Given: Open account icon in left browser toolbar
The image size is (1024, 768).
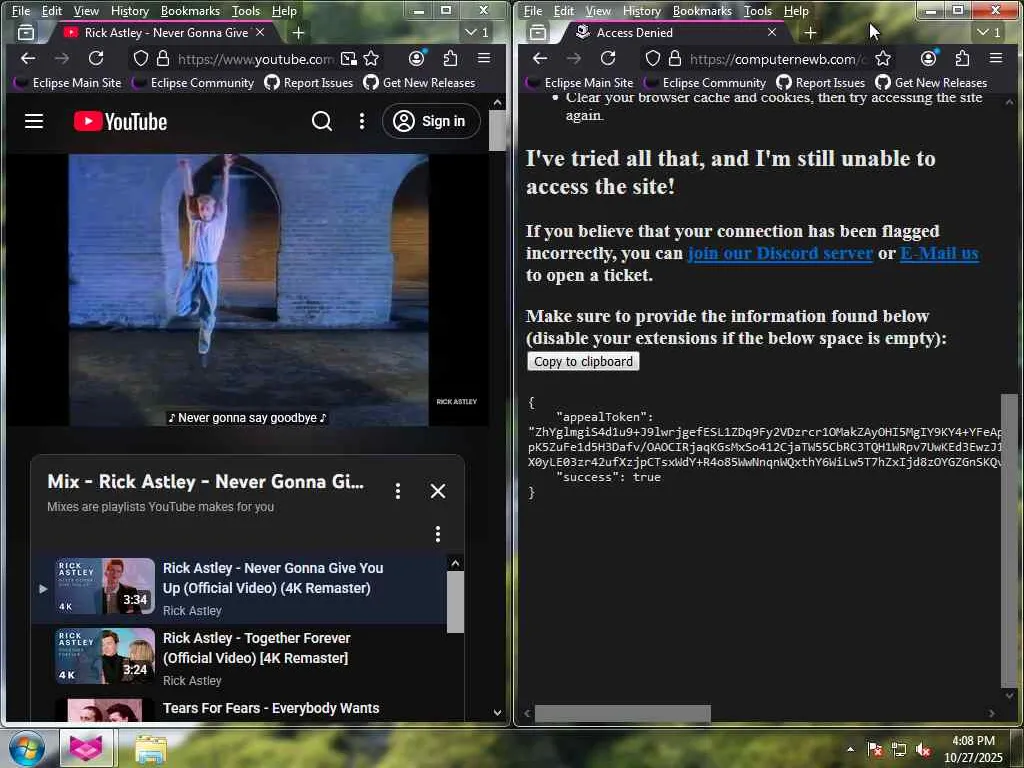Looking at the screenshot, I should point(417,59).
